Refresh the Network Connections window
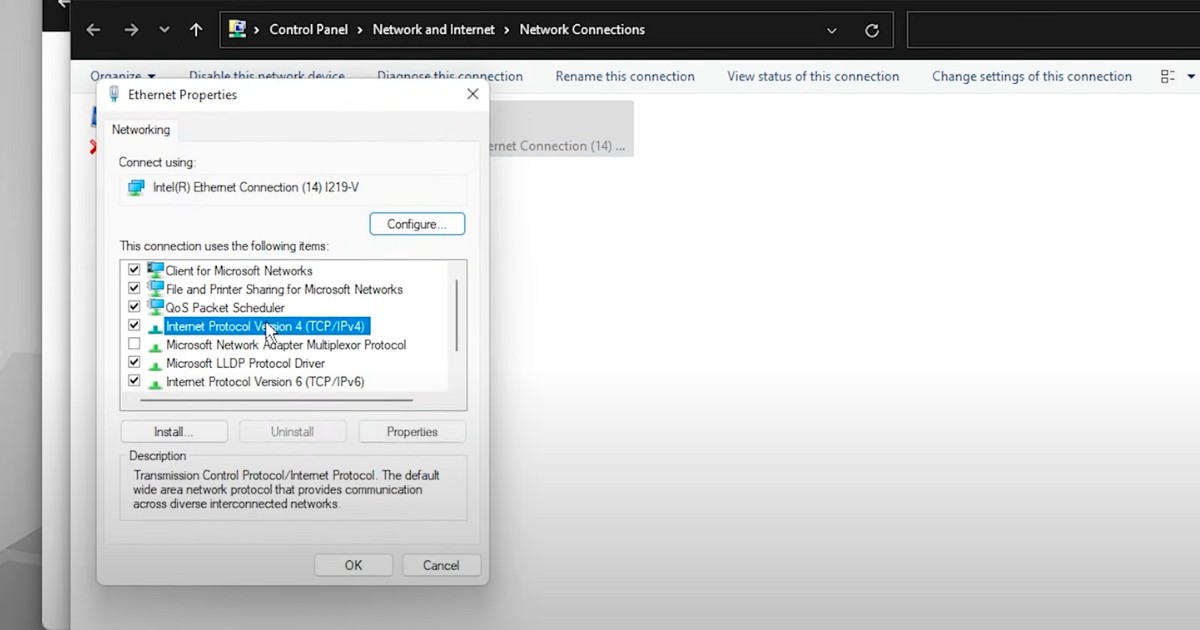This screenshot has height=630, width=1200. 872,30
